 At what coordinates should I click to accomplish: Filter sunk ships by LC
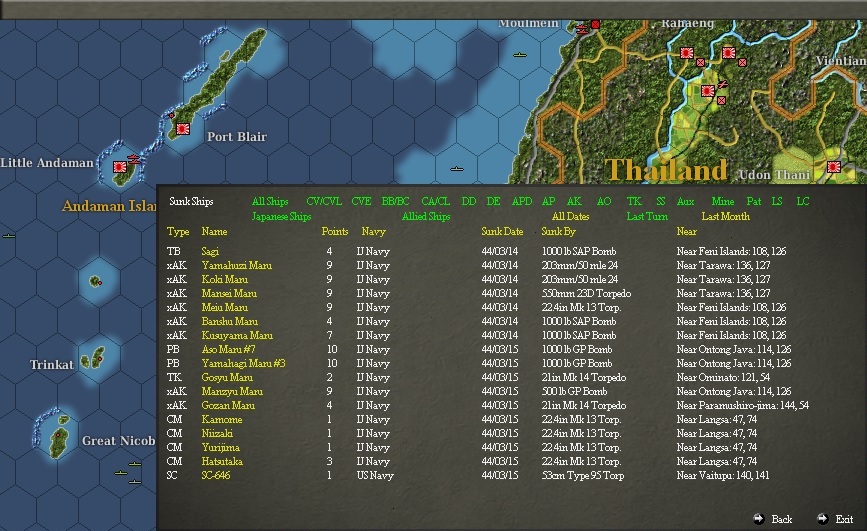coord(803,201)
